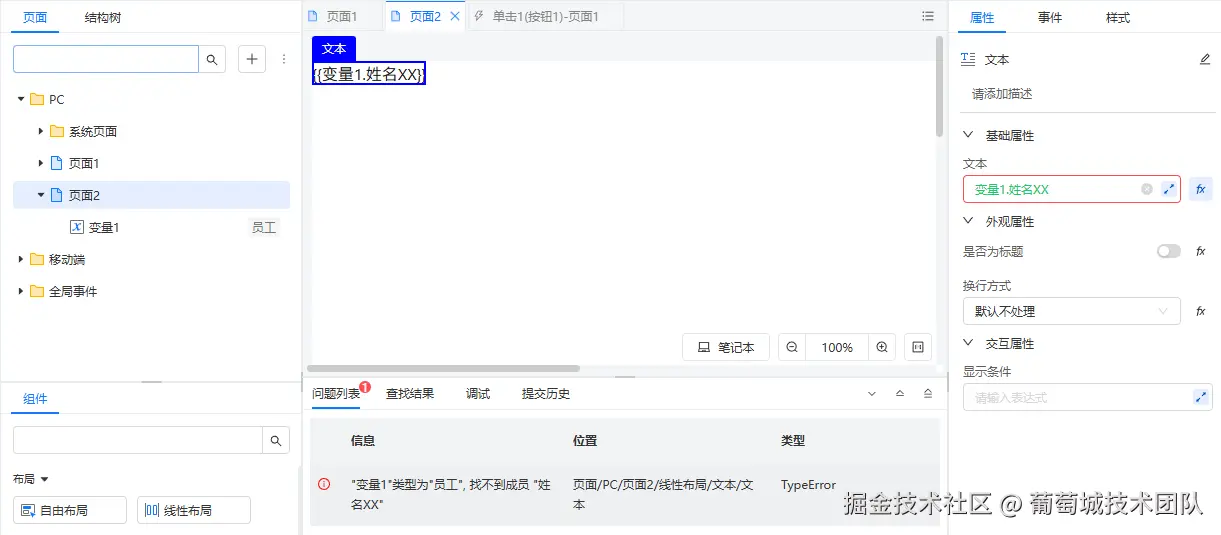Click the canvas vertical scrollbar
Image resolution: width=1221 pixels, height=535 pixels.
click(x=939, y=86)
